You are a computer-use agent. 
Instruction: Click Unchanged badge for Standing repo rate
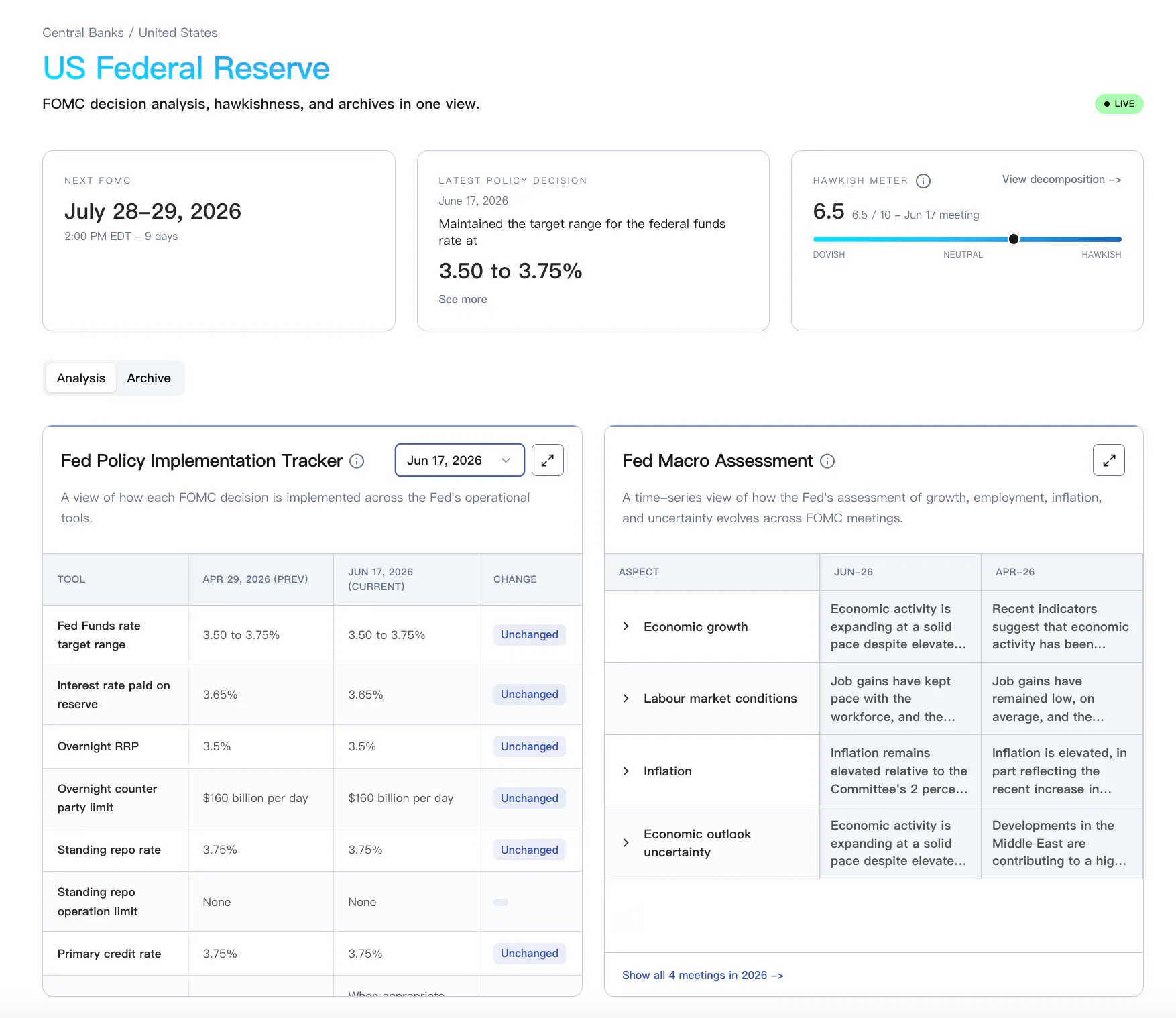(x=530, y=850)
